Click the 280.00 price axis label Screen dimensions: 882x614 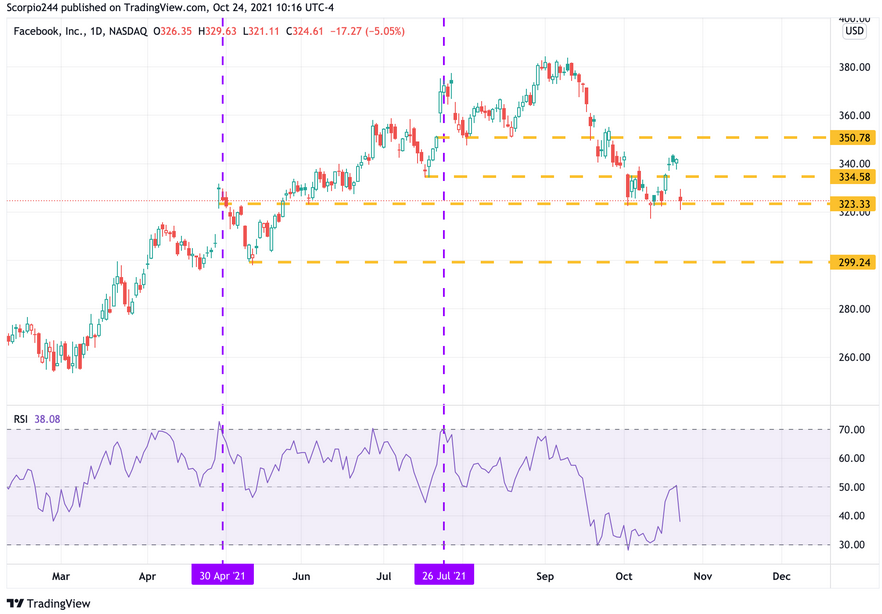pyautogui.click(x=854, y=309)
